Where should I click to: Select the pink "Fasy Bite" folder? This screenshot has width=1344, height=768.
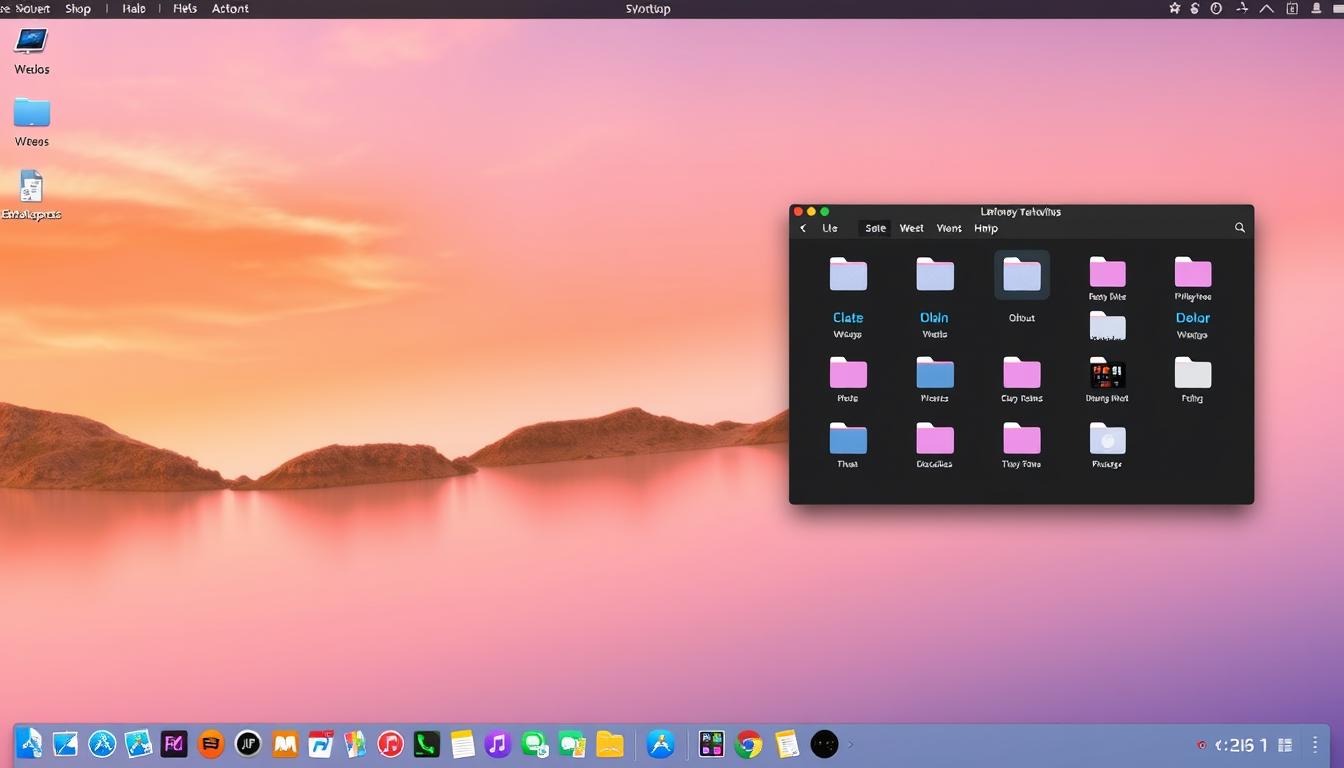pyautogui.click(x=1107, y=272)
